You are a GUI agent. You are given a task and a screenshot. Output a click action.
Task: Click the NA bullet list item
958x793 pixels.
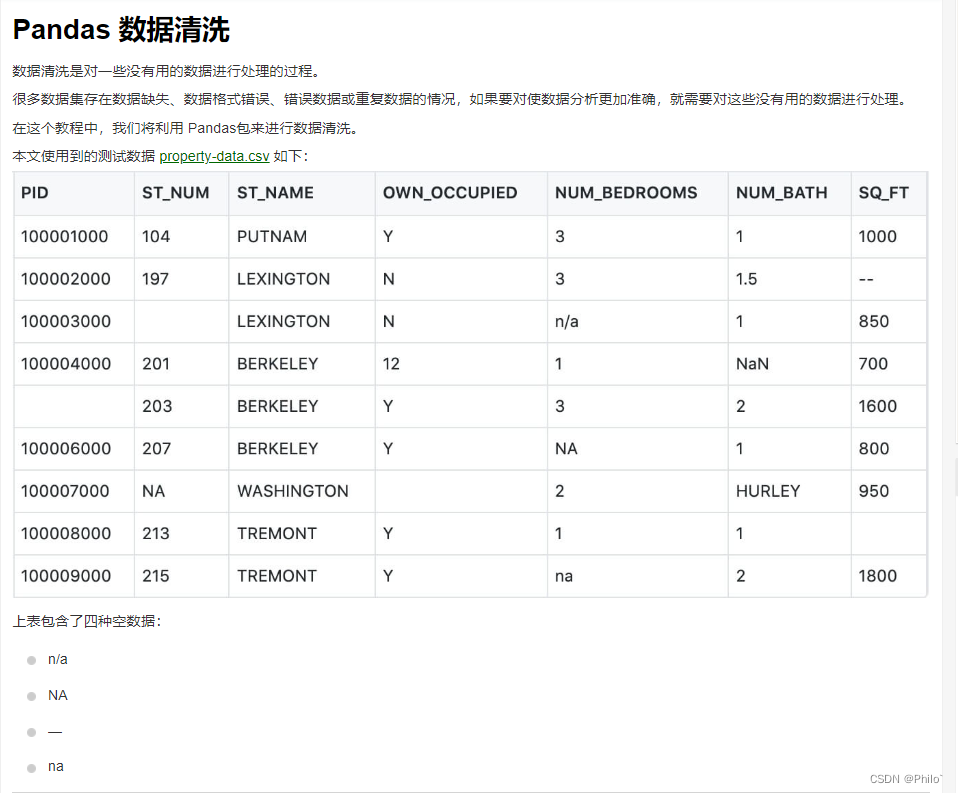(57, 696)
